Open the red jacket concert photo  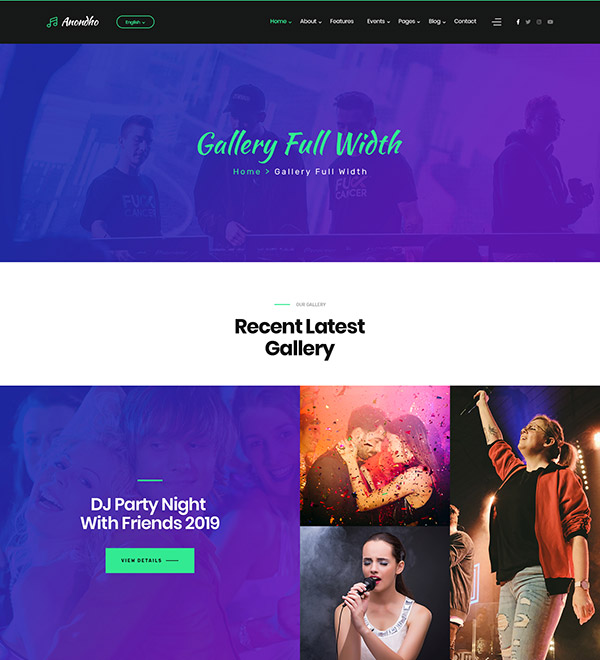click(525, 523)
